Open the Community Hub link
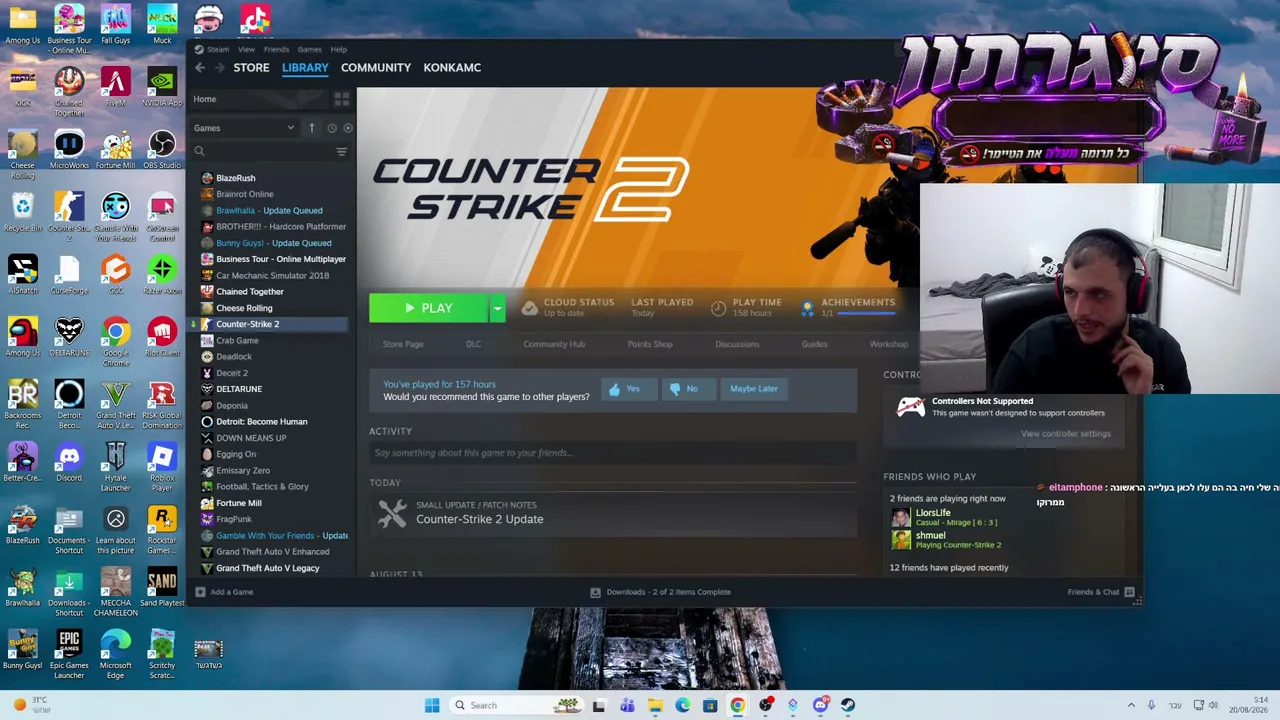Viewport: 1280px width, 720px height. (x=554, y=344)
